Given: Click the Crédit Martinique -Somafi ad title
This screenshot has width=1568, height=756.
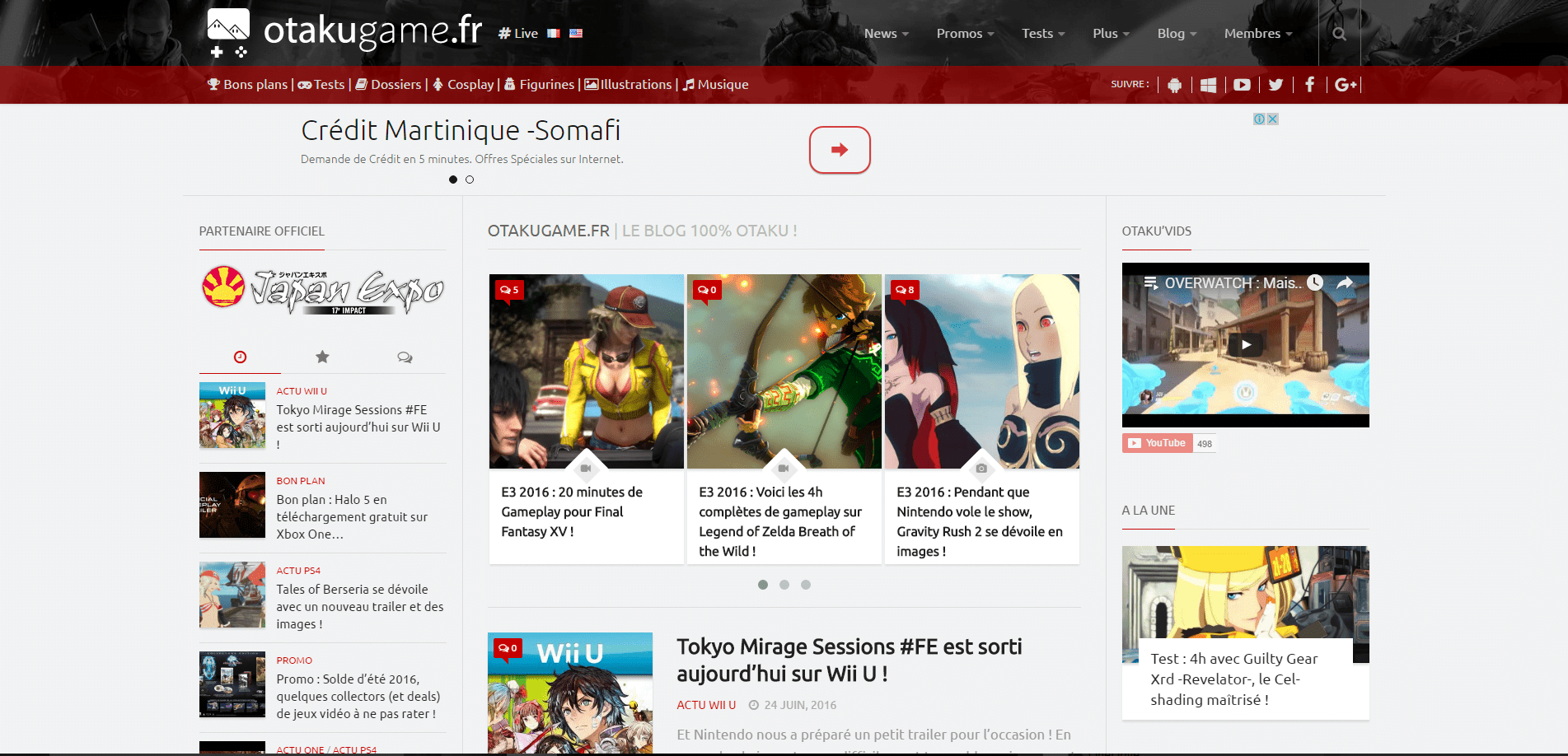Looking at the screenshot, I should (x=461, y=130).
